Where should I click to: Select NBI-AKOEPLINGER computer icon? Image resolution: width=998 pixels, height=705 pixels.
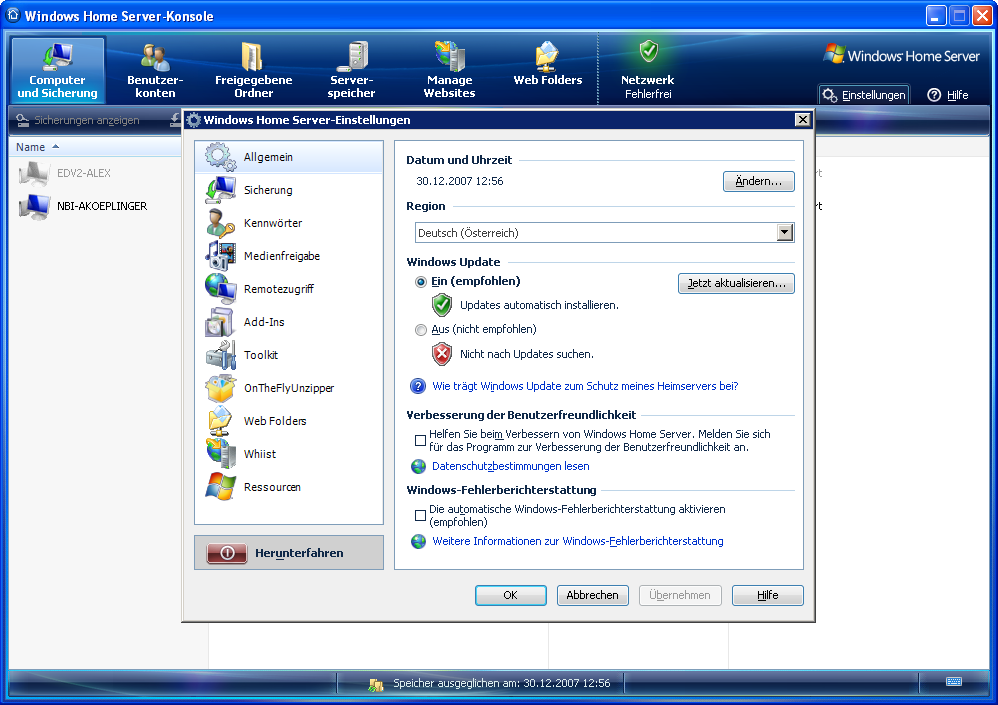(x=34, y=207)
